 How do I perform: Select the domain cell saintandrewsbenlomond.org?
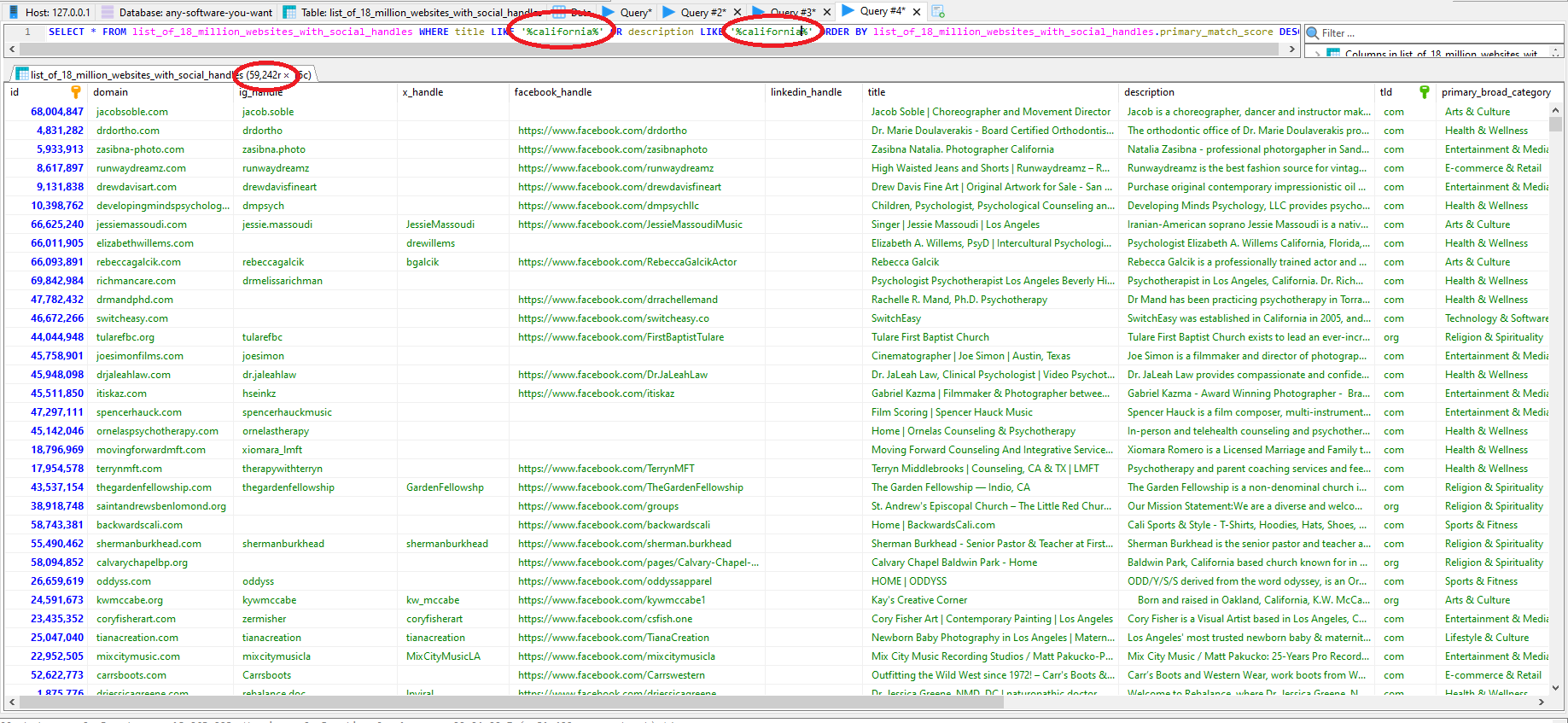coord(160,506)
